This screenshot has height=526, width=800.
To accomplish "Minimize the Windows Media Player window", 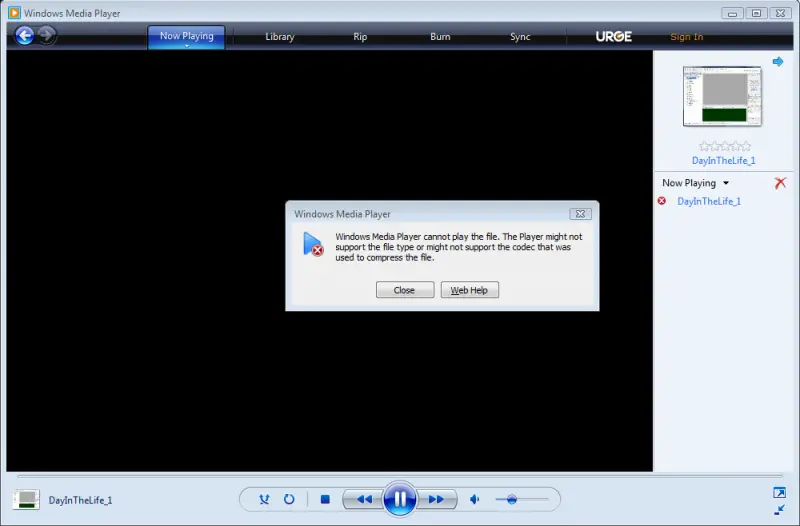I will pyautogui.click(x=732, y=13).
